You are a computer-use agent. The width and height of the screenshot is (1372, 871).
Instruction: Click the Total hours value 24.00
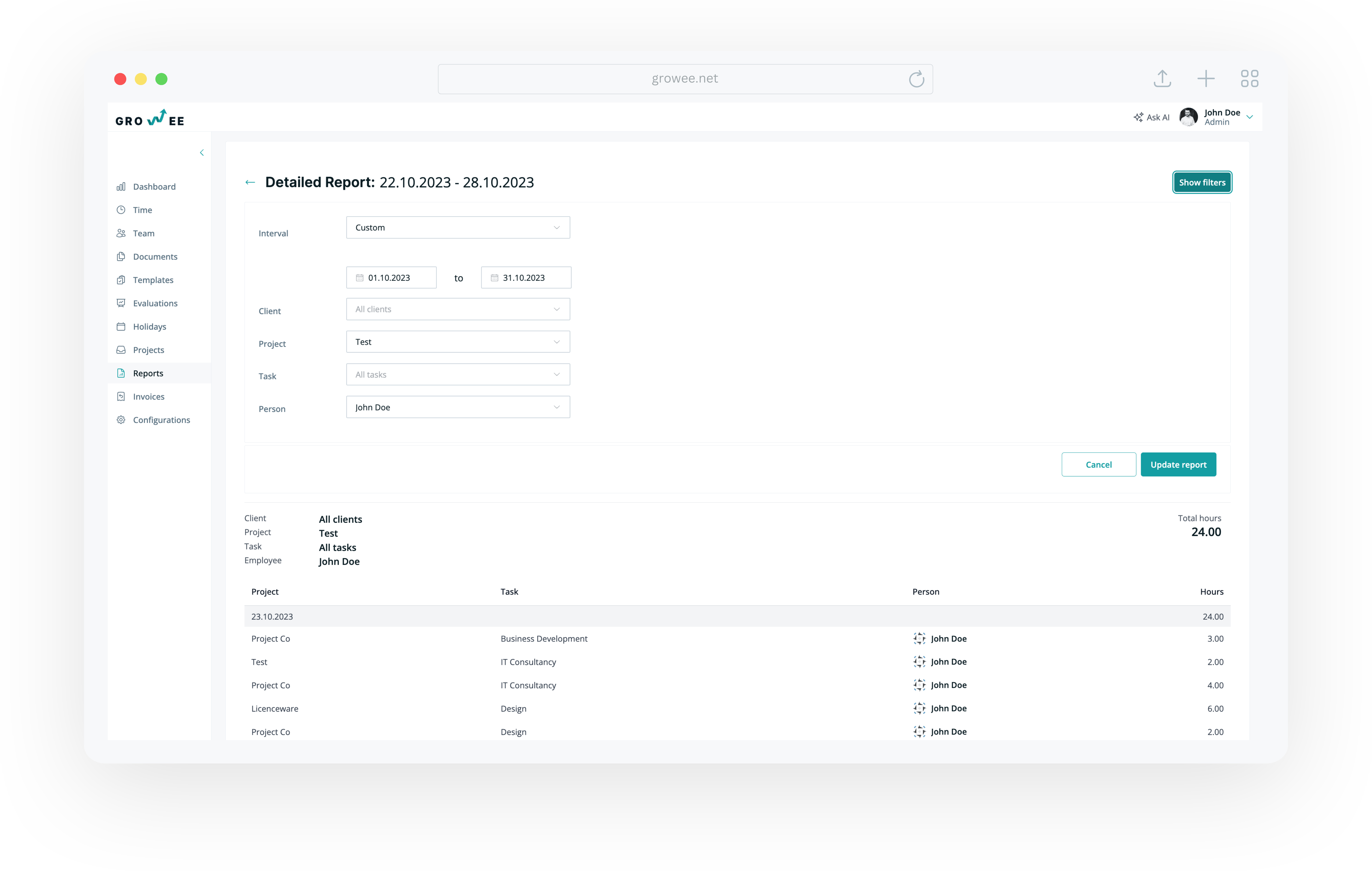[1206, 532]
